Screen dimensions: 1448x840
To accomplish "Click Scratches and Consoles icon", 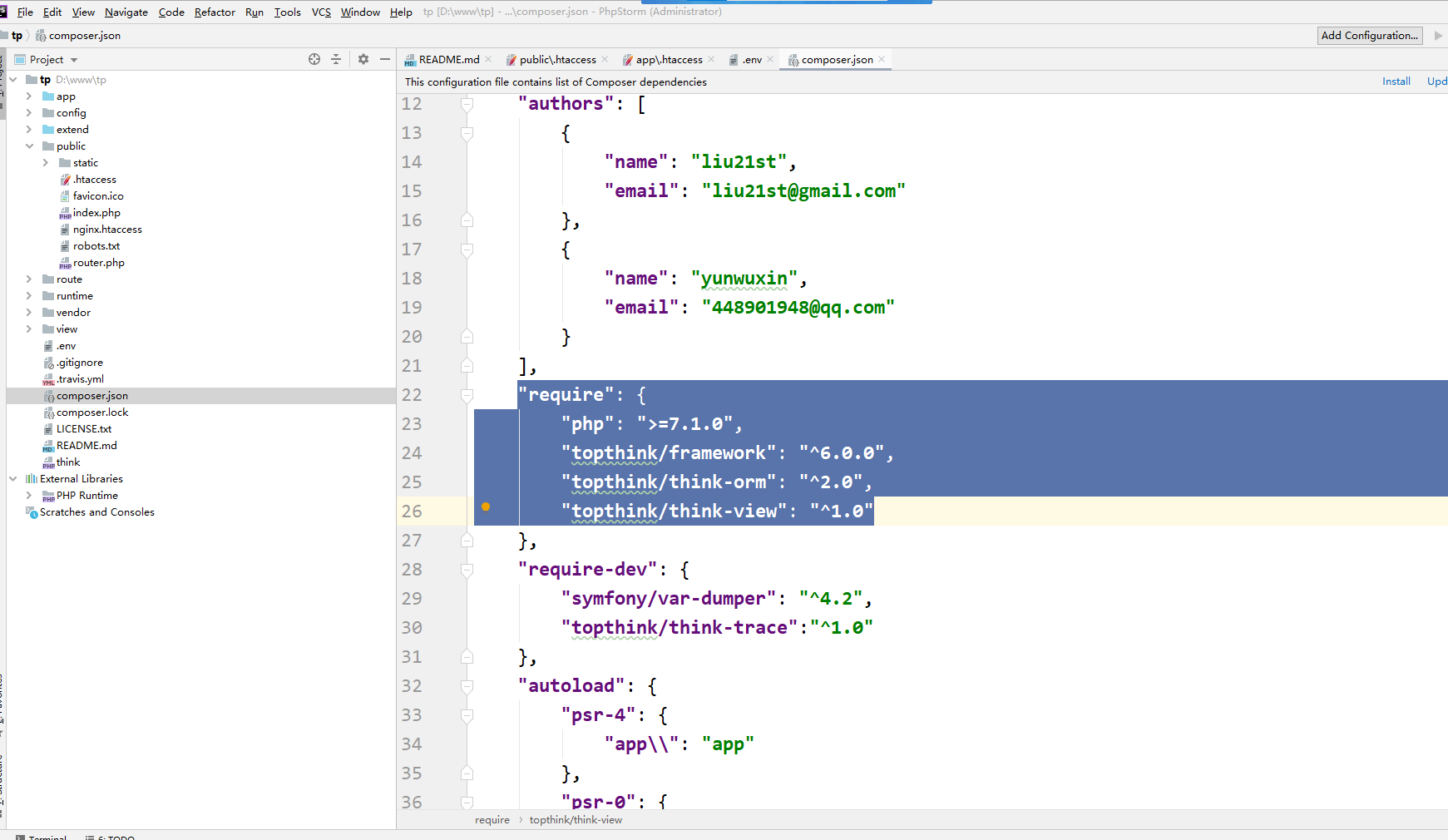I will pyautogui.click(x=32, y=512).
